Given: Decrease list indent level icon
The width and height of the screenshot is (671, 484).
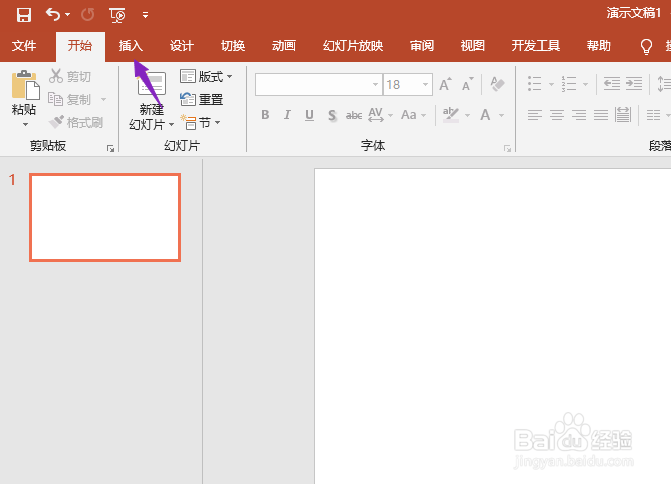Looking at the screenshot, I should (x=612, y=83).
